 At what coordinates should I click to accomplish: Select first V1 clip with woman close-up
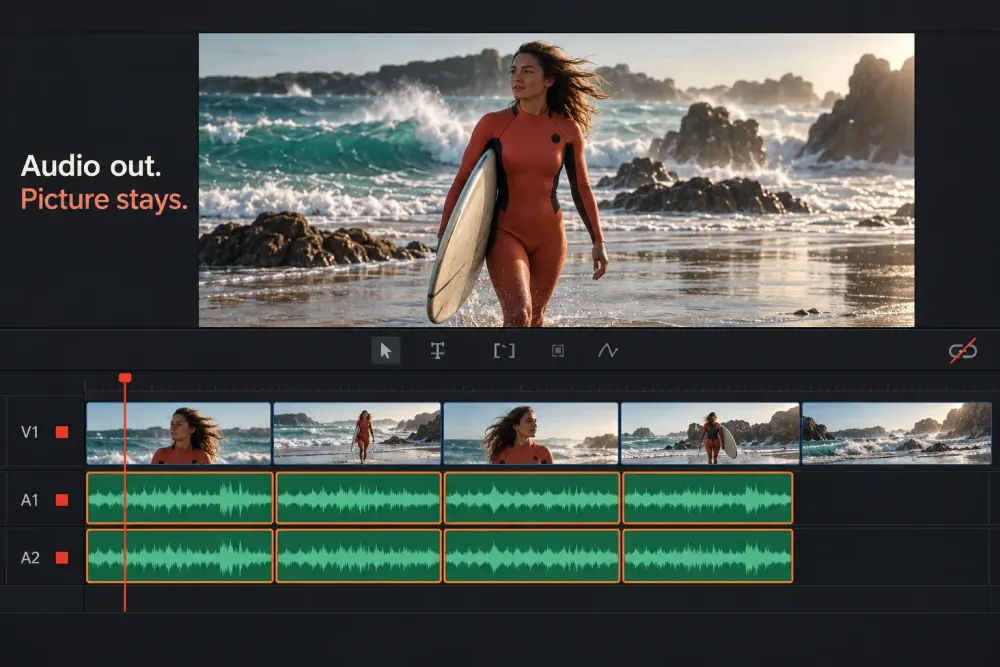179,433
